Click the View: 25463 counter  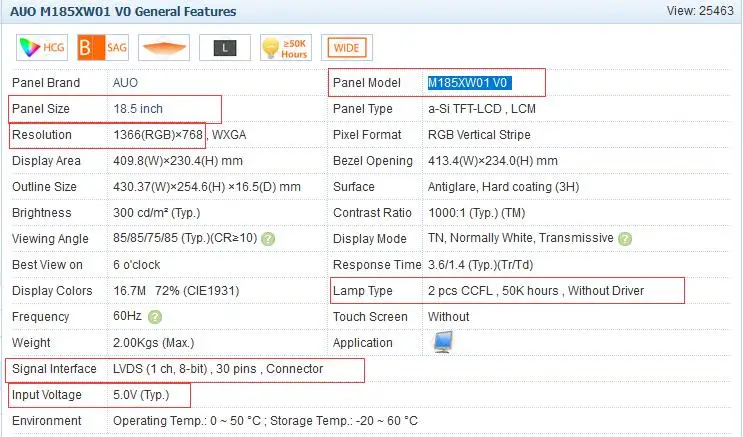pyautogui.click(x=700, y=10)
